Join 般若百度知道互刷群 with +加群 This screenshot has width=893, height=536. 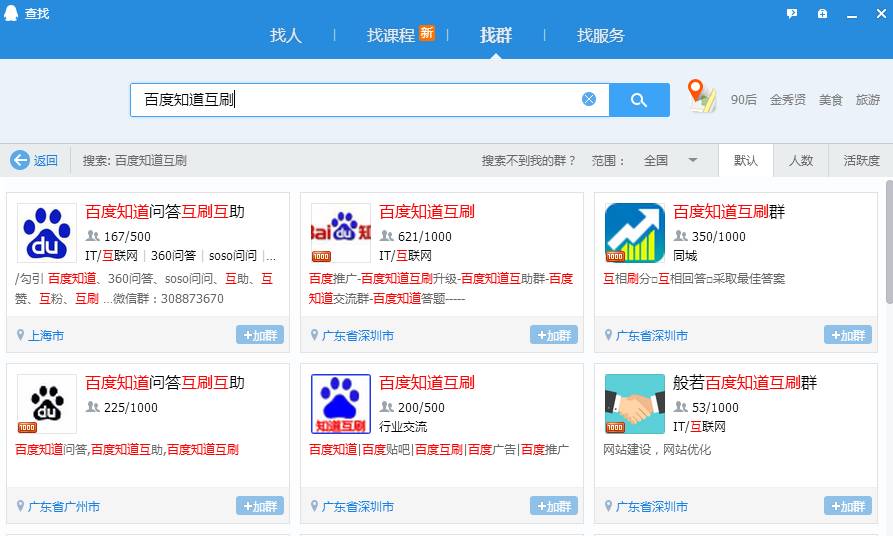coord(847,506)
